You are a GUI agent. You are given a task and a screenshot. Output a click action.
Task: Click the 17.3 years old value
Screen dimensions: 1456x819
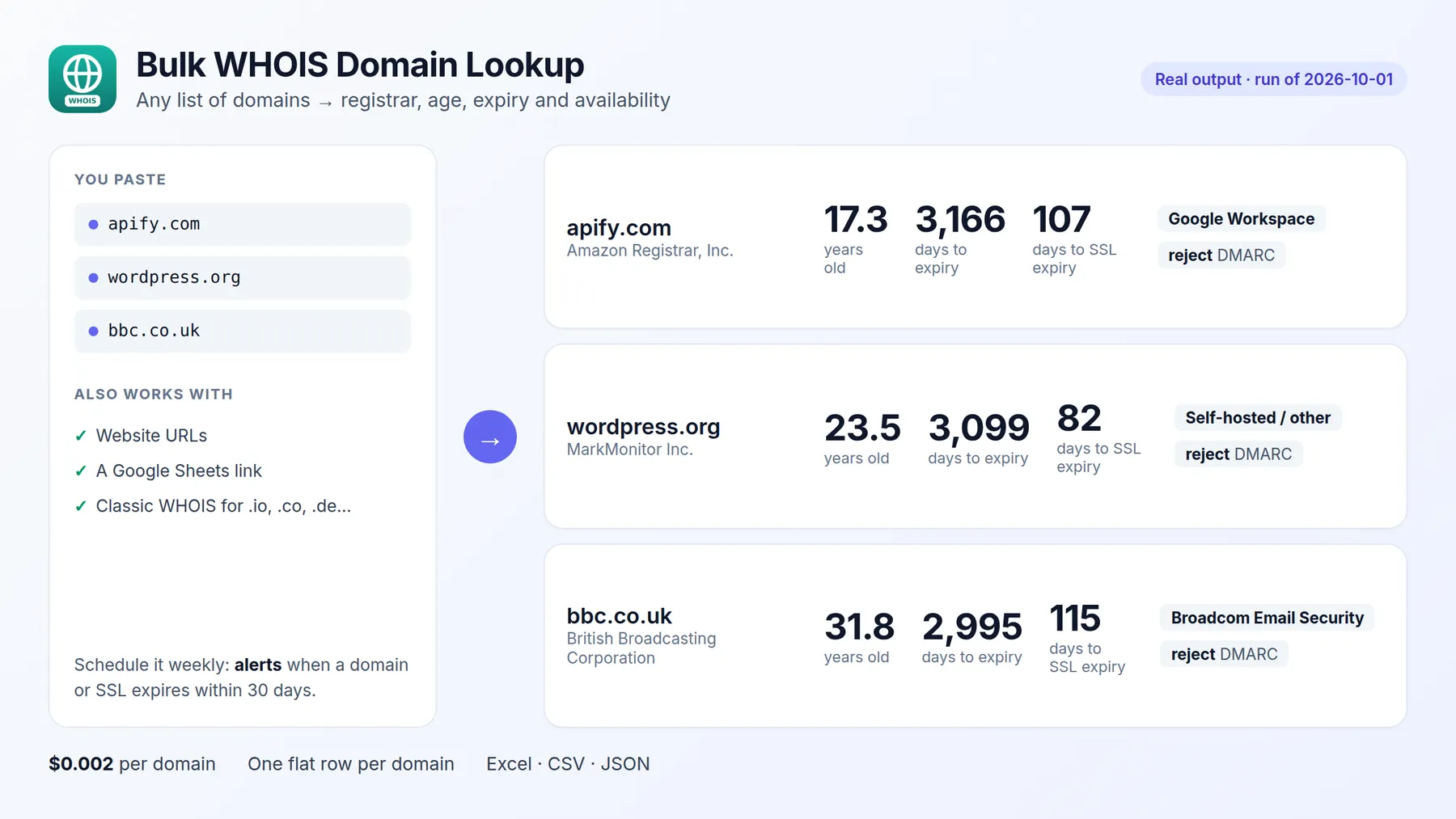855,220
